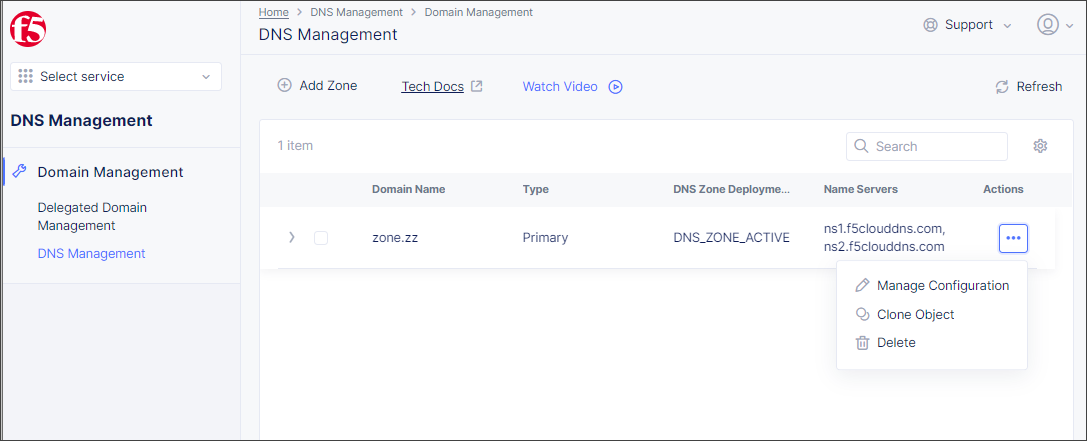This screenshot has height=441, width=1087.
Task: Open table settings gear icon
Action: [1040, 146]
